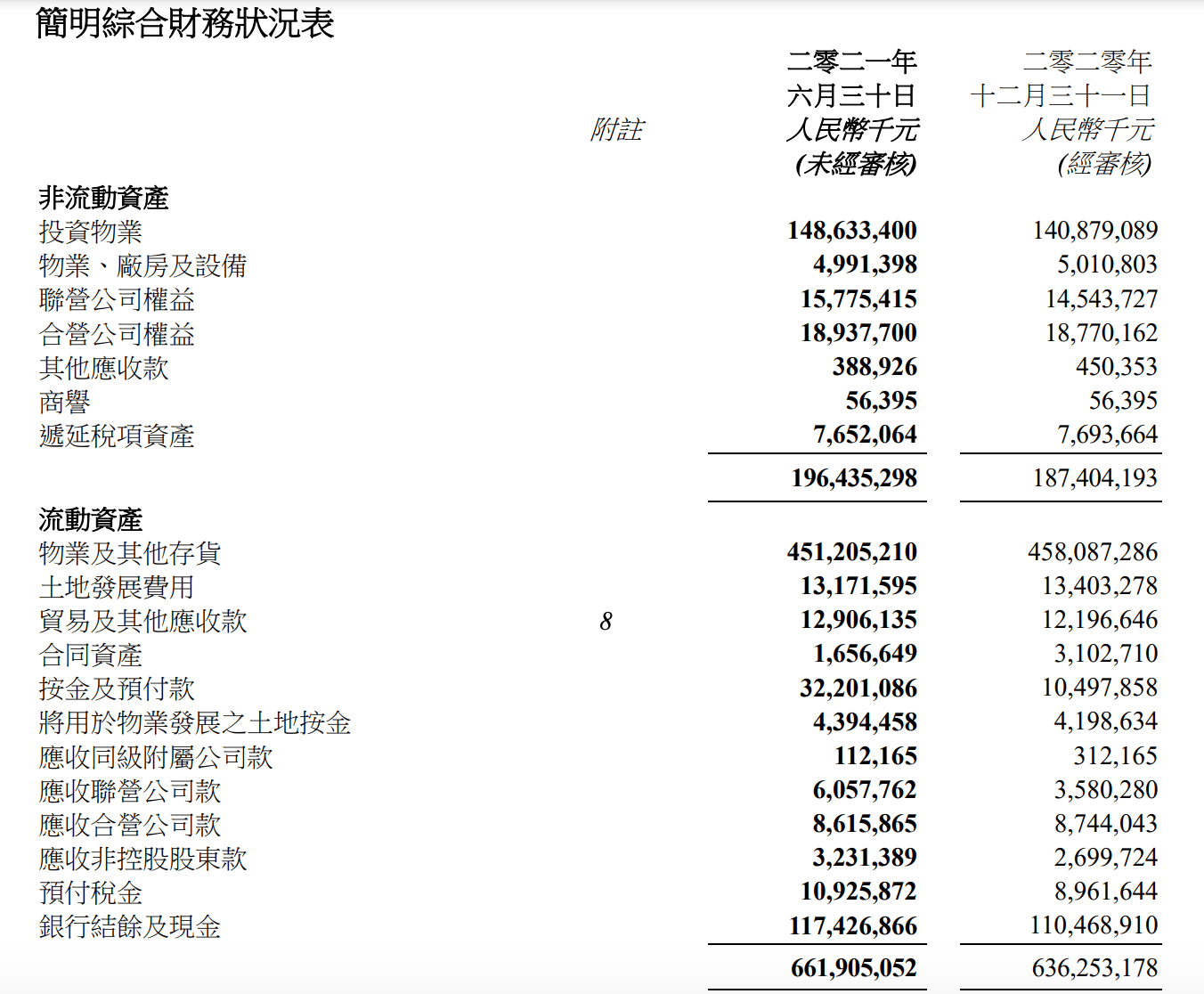Click the (未經審核) column subheading
Viewport: 1204px width, 994px height.
[856, 164]
